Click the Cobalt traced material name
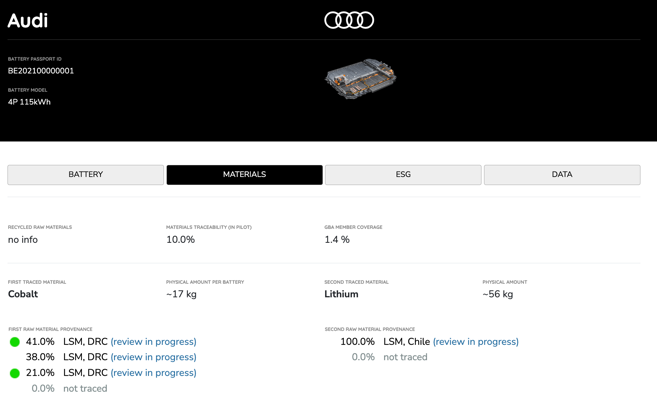 coord(23,294)
